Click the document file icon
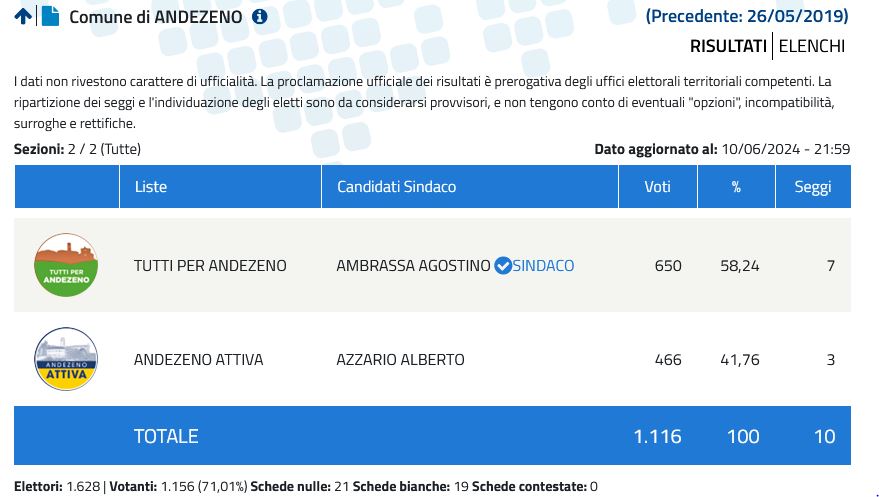879x497 pixels. pos(50,16)
